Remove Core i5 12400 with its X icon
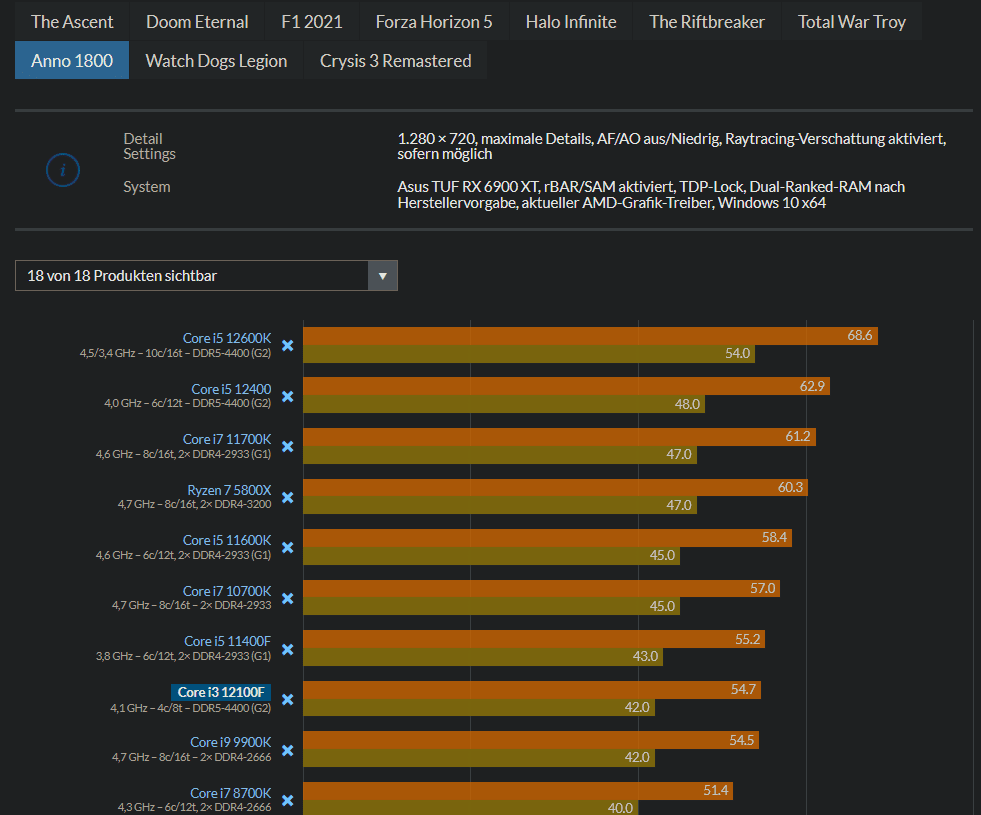The image size is (981, 815). 288,397
